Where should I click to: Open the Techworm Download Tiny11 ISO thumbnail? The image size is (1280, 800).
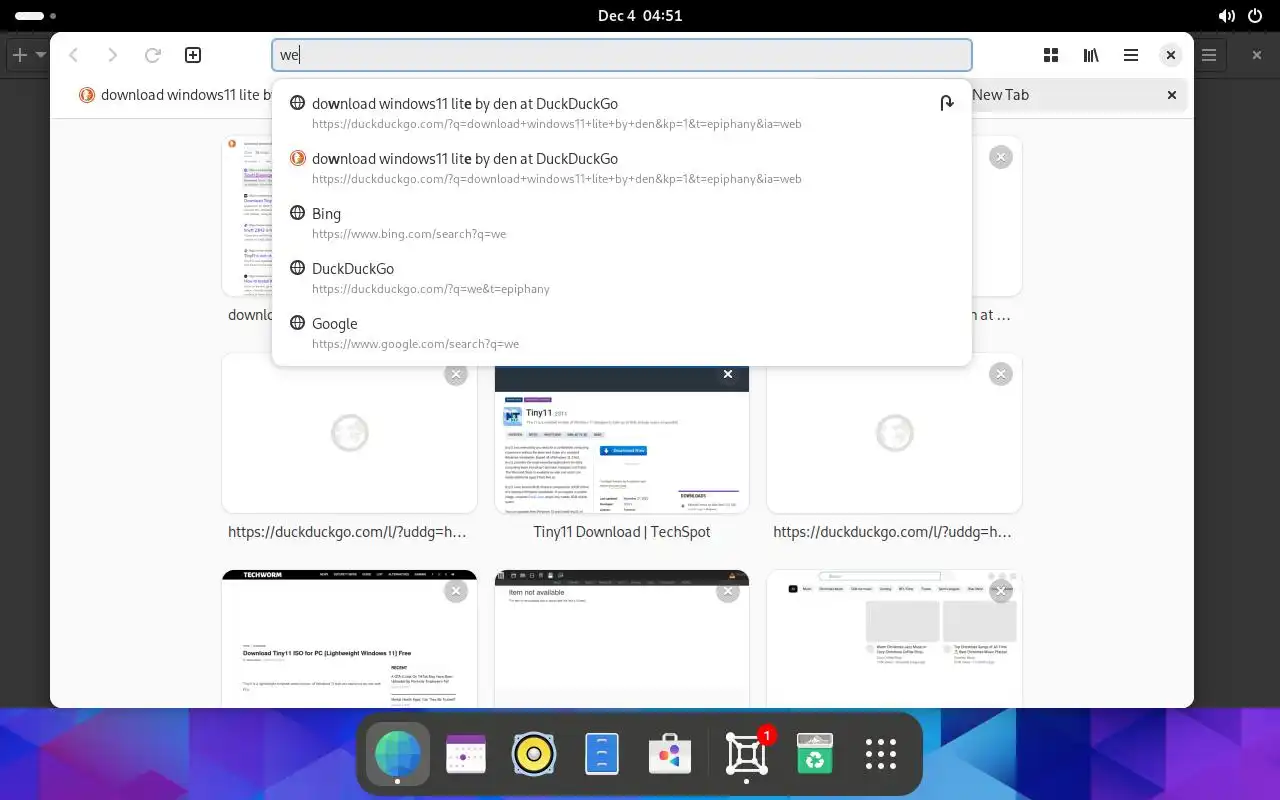point(349,640)
